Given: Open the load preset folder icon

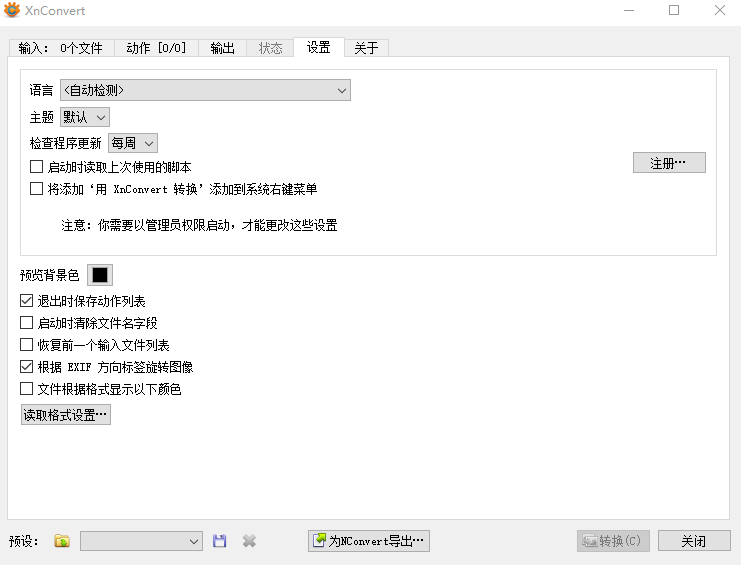Looking at the screenshot, I should 62,541.
